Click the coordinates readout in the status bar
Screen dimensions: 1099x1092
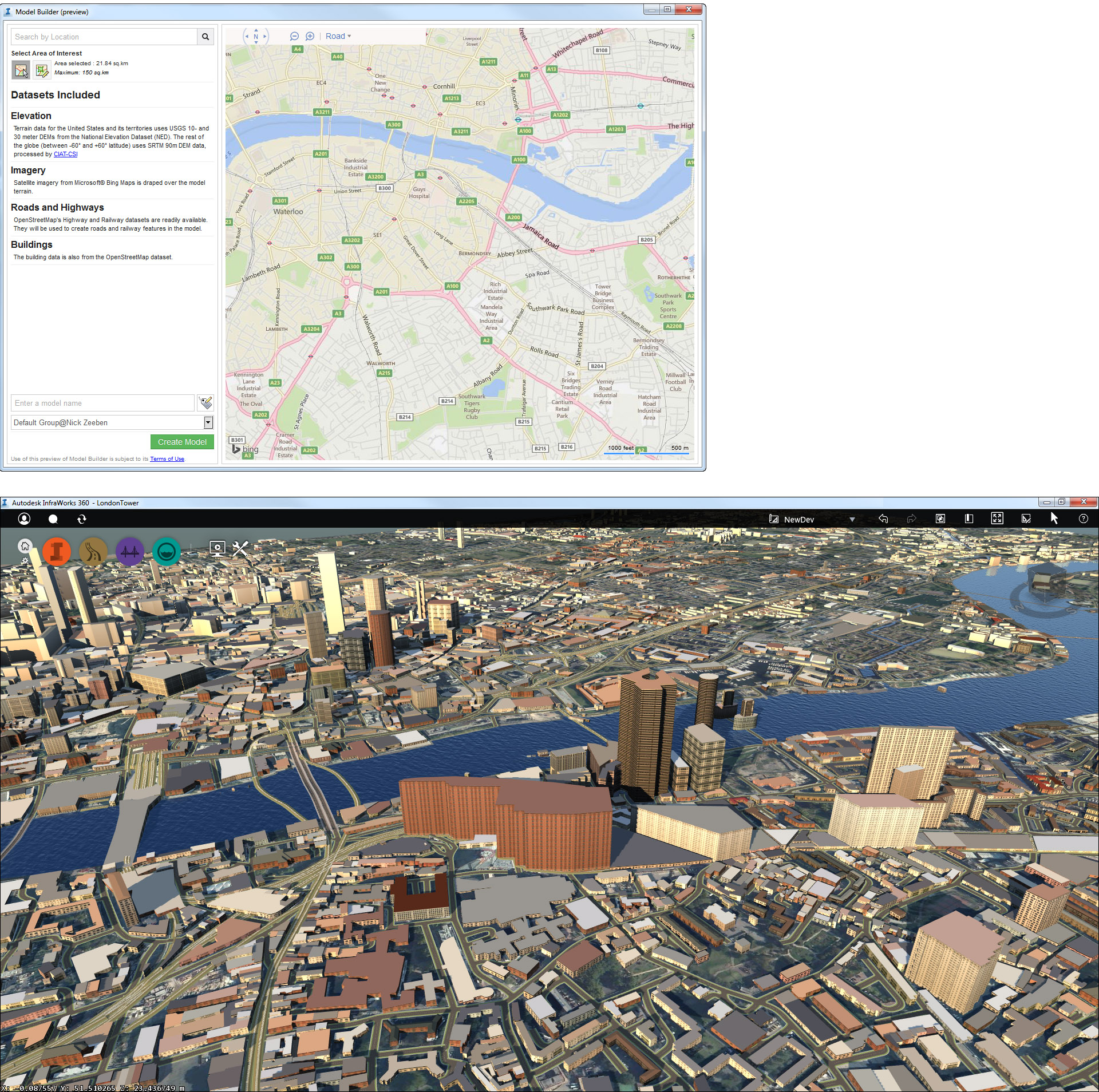[93, 1088]
